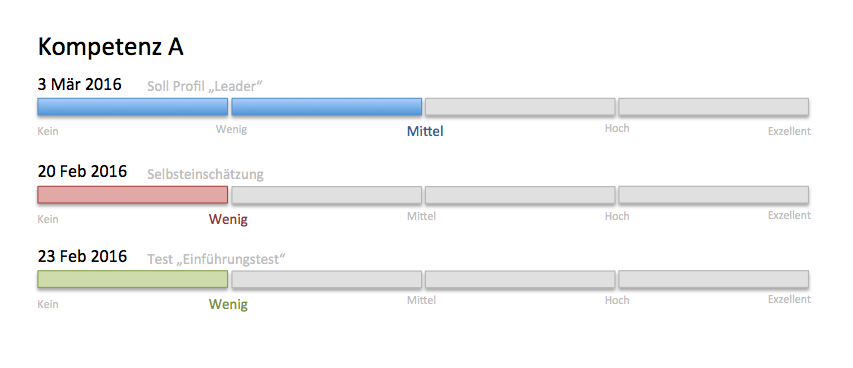The width and height of the screenshot is (853, 368).
Task: Click the red Wenig label
Action: [228, 219]
